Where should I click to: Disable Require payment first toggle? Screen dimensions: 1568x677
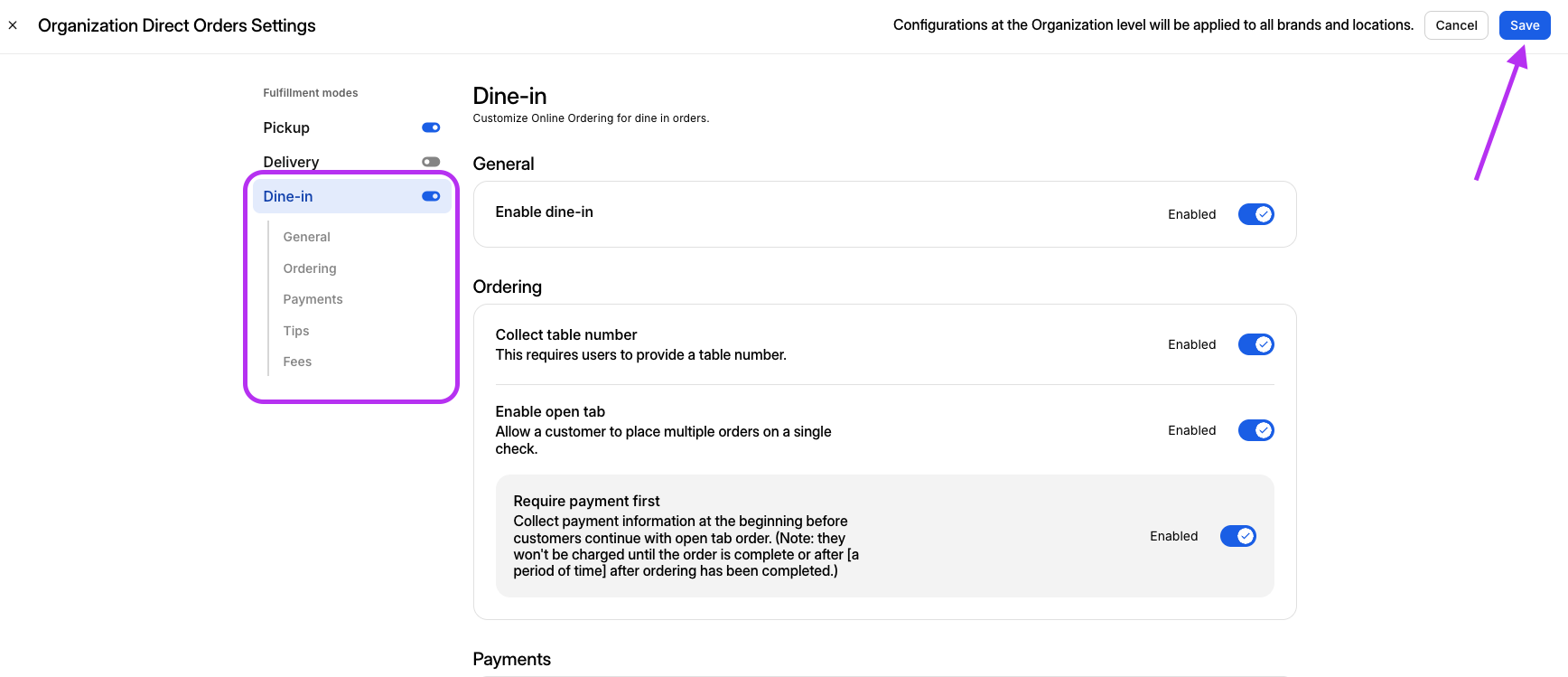[1237, 536]
